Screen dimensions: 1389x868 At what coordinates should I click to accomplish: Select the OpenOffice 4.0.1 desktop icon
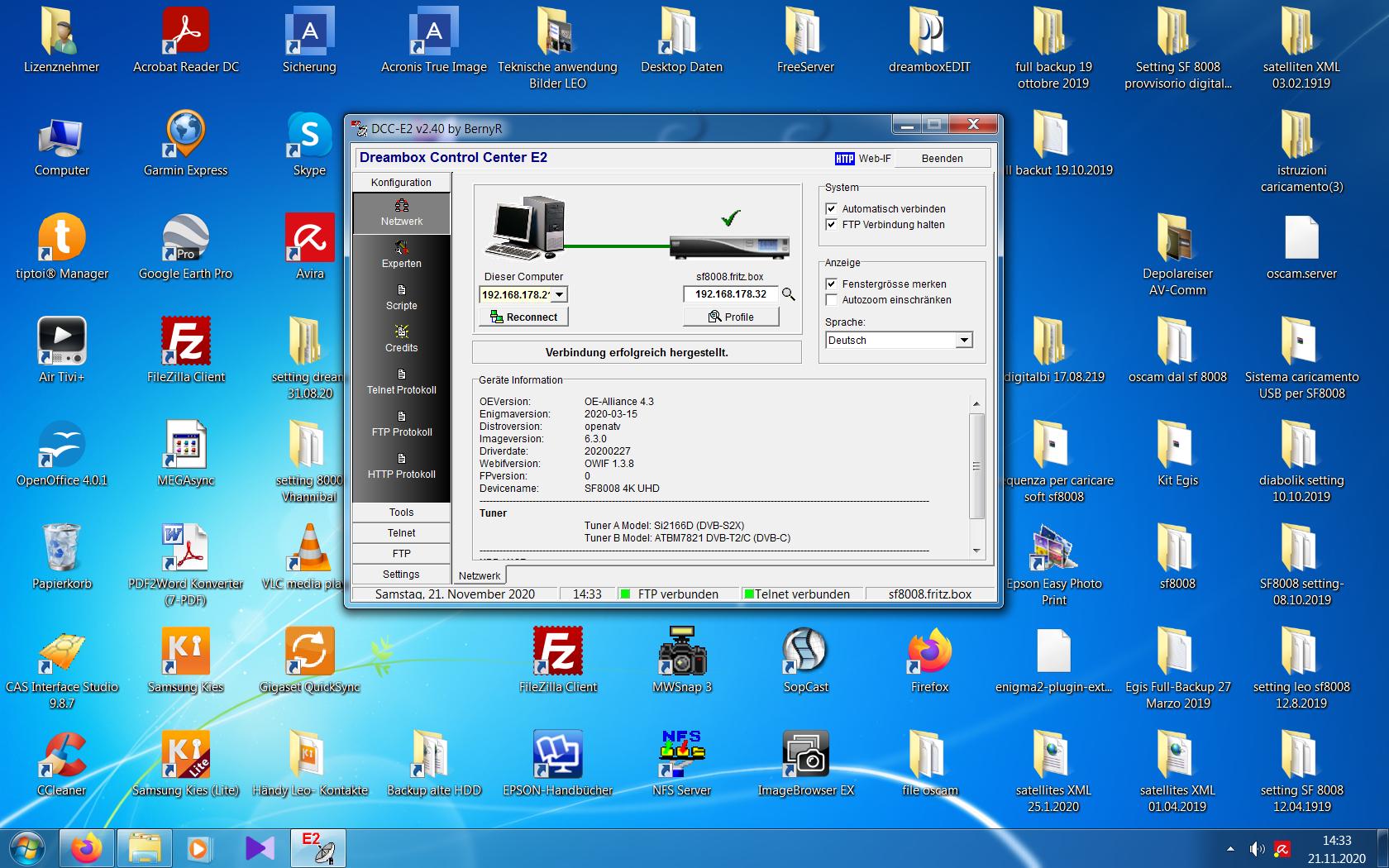(62, 455)
